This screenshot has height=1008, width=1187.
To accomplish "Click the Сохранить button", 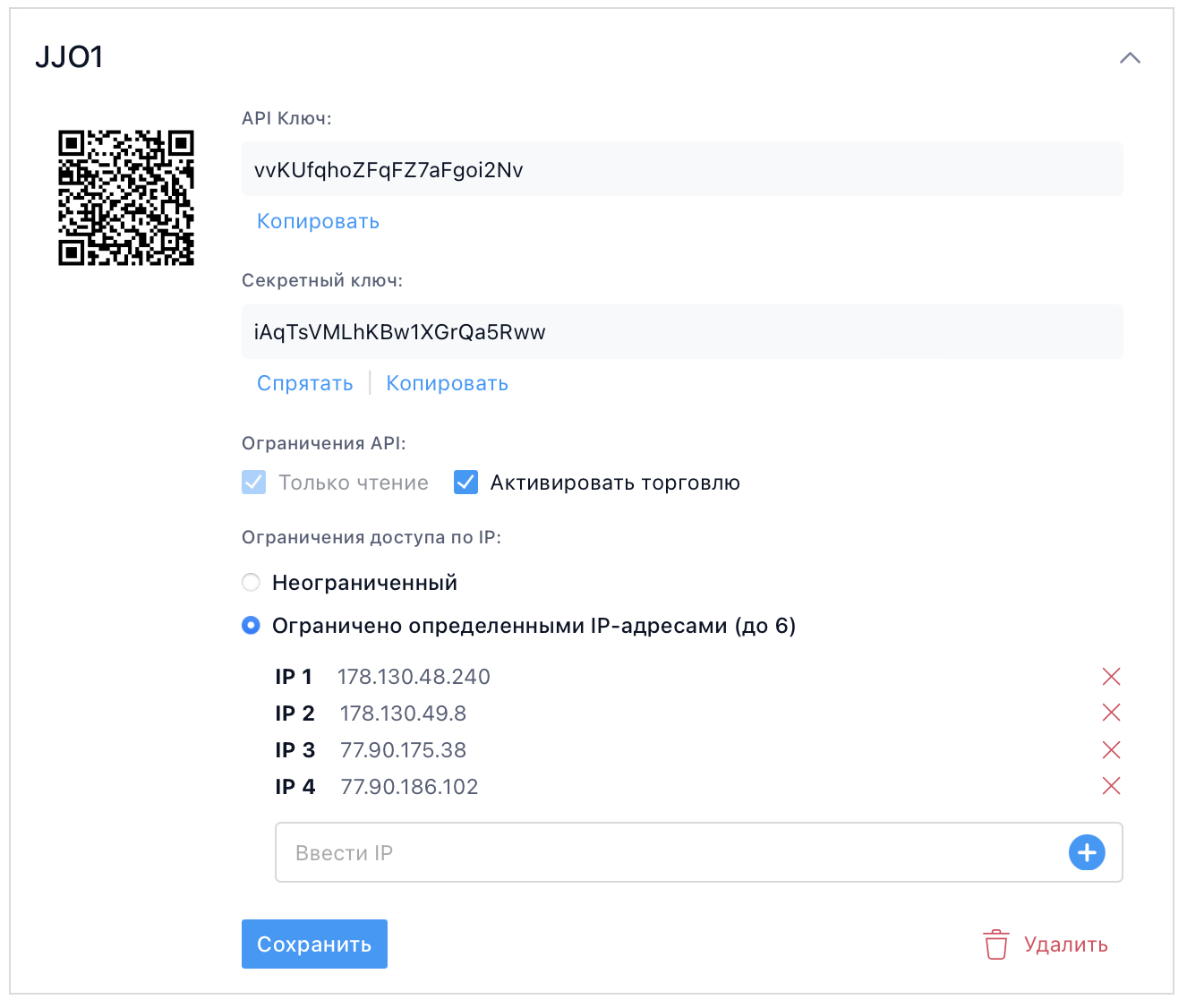I will coord(314,944).
